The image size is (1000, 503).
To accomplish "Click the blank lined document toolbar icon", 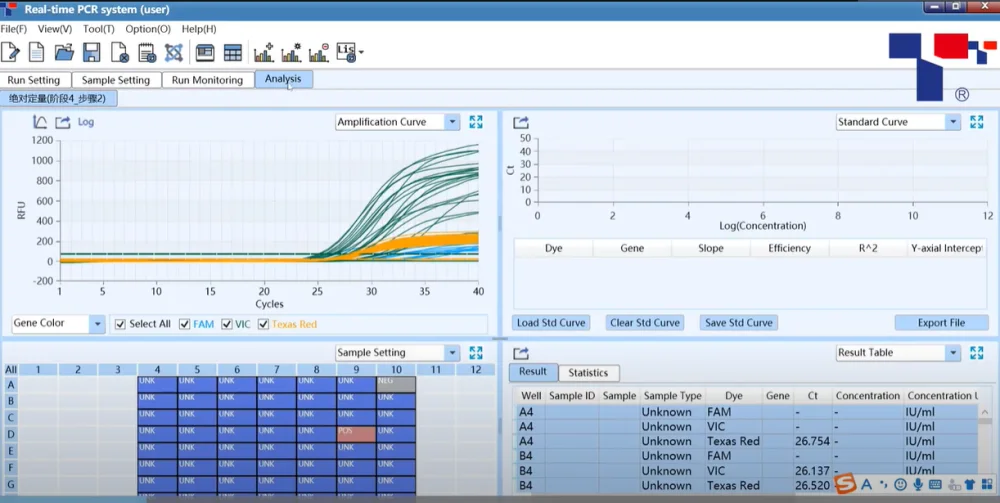I will [36, 52].
